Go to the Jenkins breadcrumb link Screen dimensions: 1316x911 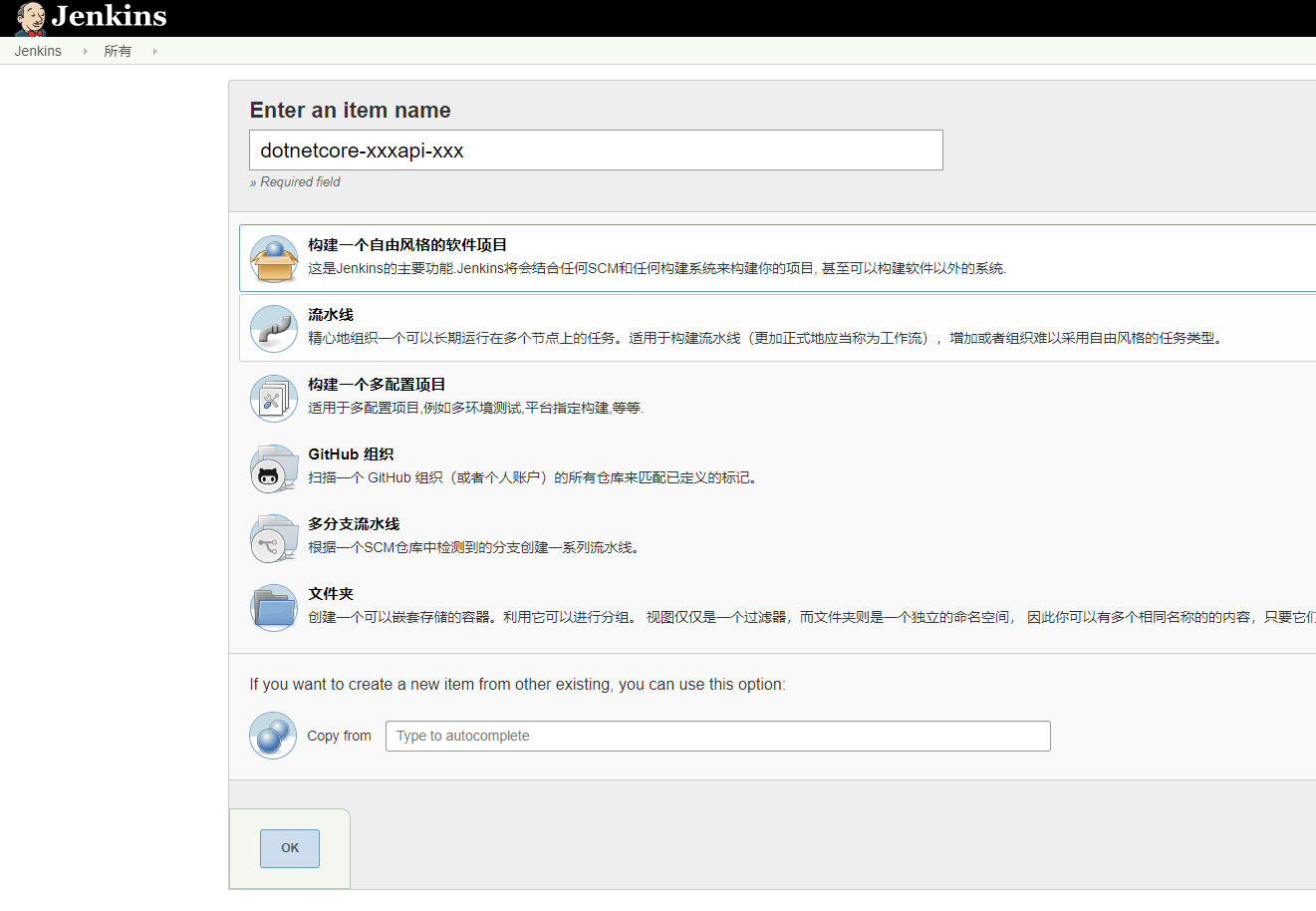(38, 51)
